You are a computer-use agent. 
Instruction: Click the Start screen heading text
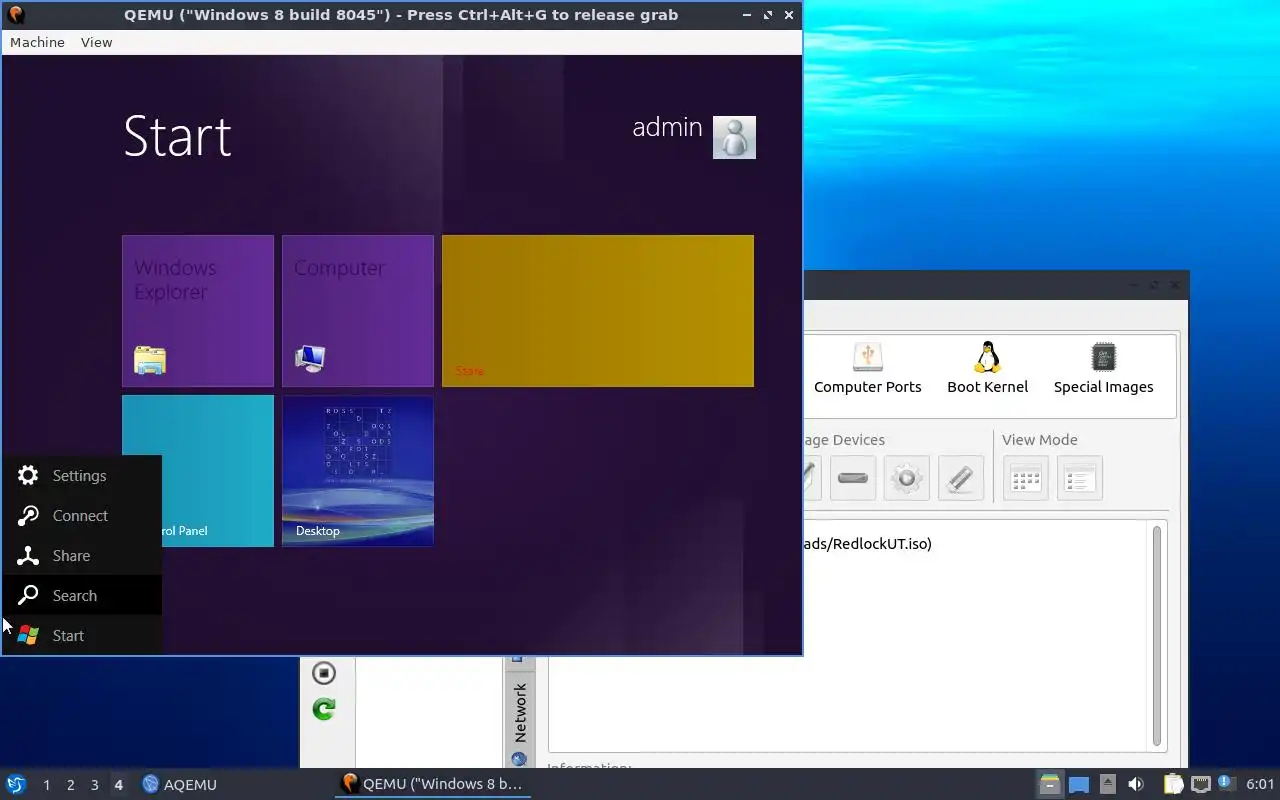177,136
